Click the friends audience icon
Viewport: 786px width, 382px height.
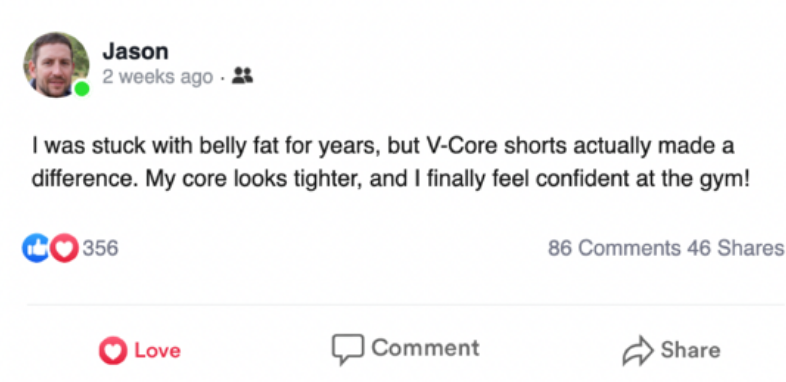tap(243, 76)
